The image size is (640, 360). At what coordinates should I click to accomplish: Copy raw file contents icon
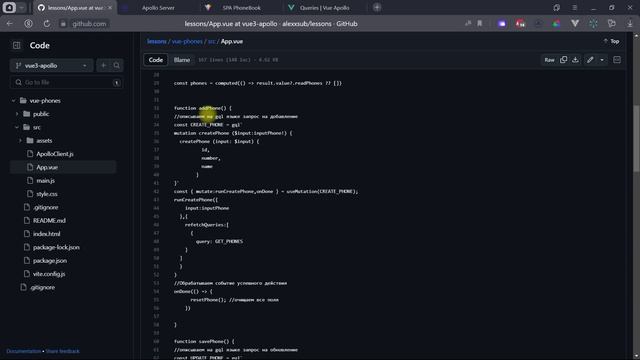(564, 60)
